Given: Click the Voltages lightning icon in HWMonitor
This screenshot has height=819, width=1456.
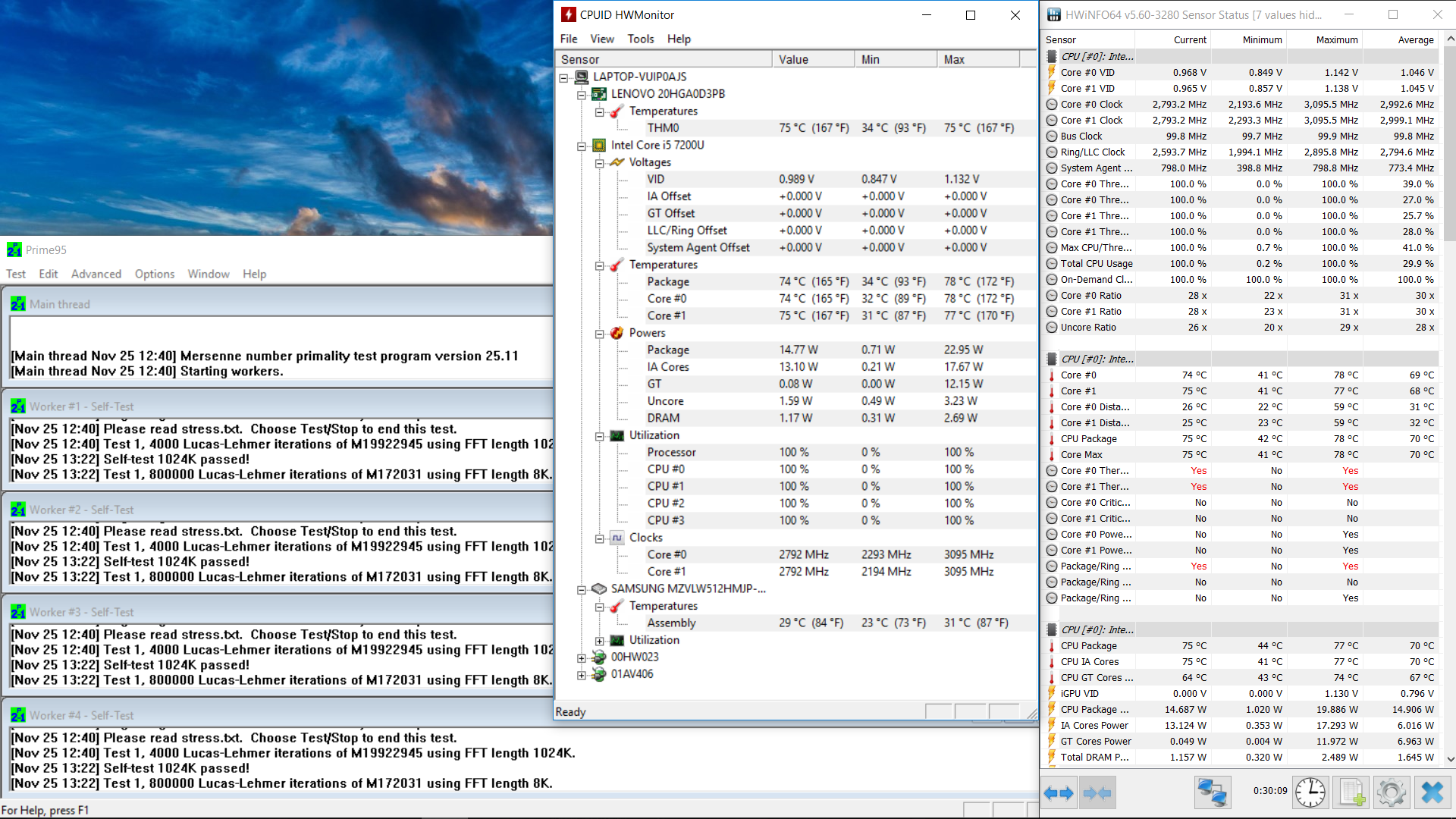Looking at the screenshot, I should 617,162.
